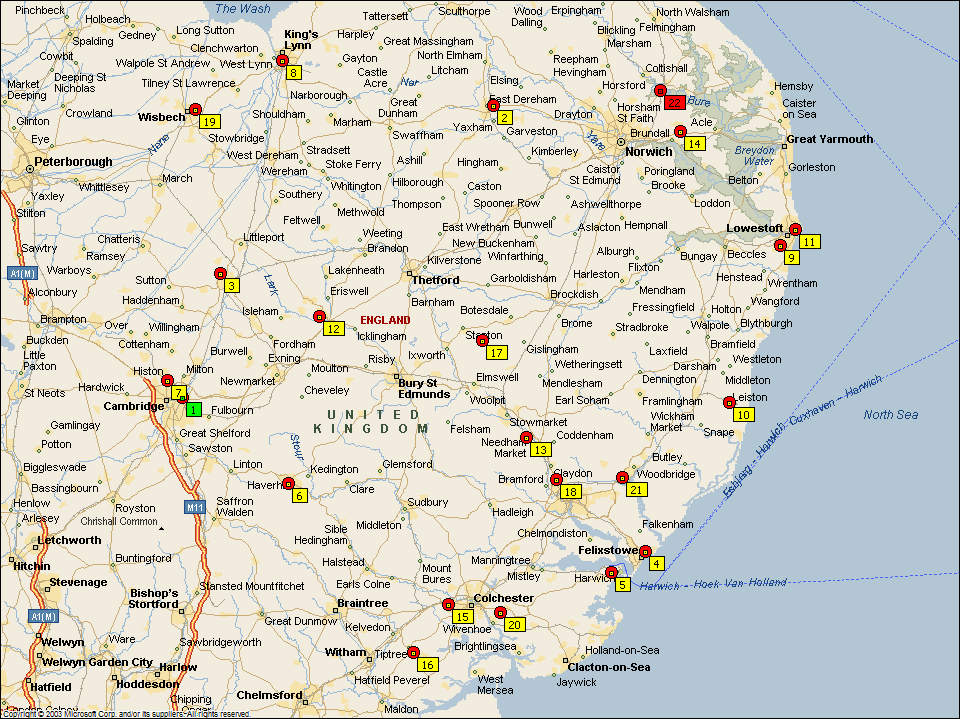Select the red marker pin labeled 10
Screen dimensions: 960x719
pyautogui.click(x=729, y=402)
